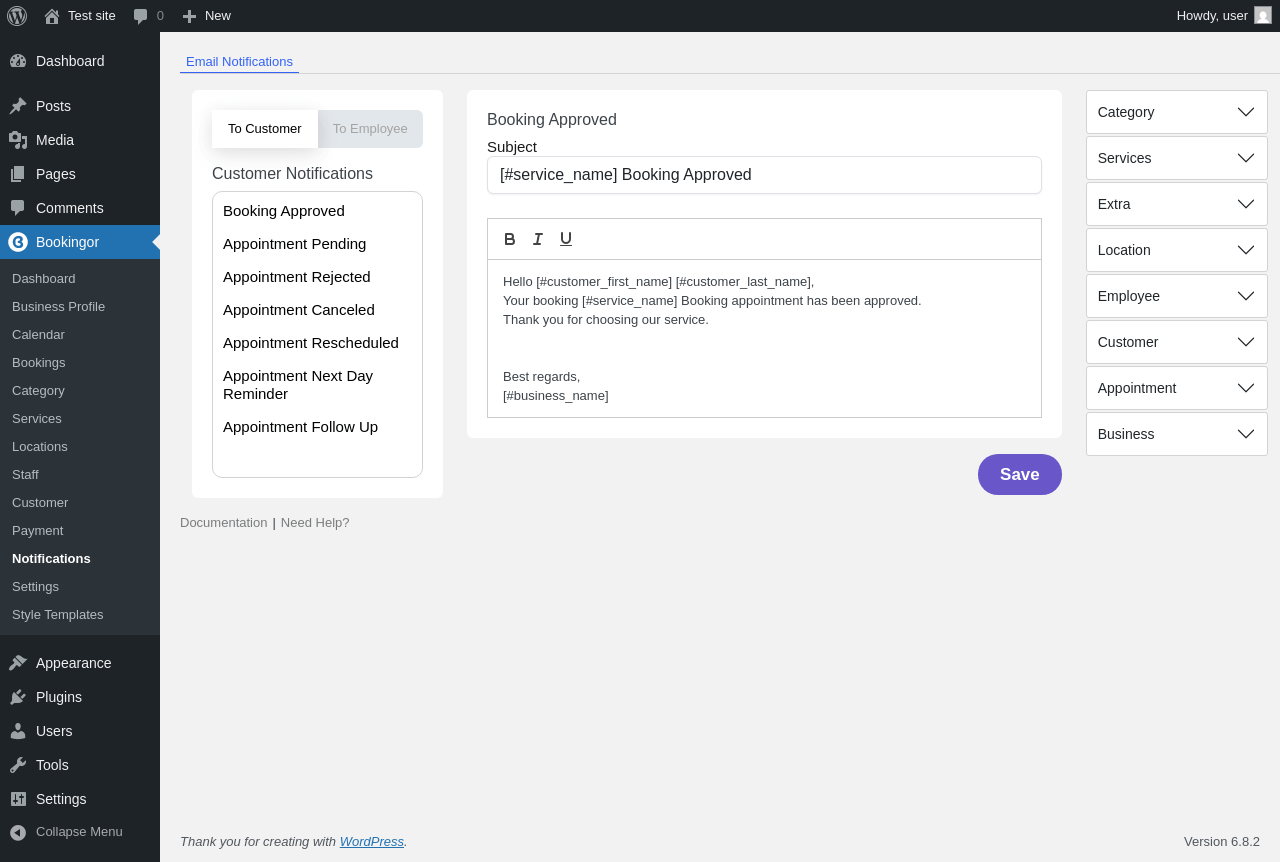Expand the Business placeholder section
This screenshot has height=862, width=1280.
click(x=1176, y=434)
